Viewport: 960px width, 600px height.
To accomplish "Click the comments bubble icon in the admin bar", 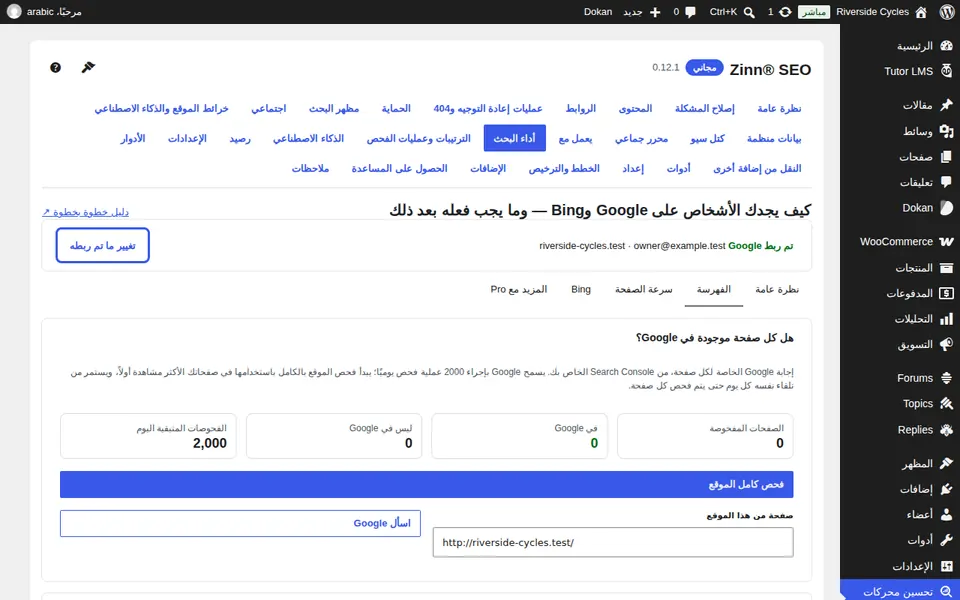I will (x=691, y=12).
